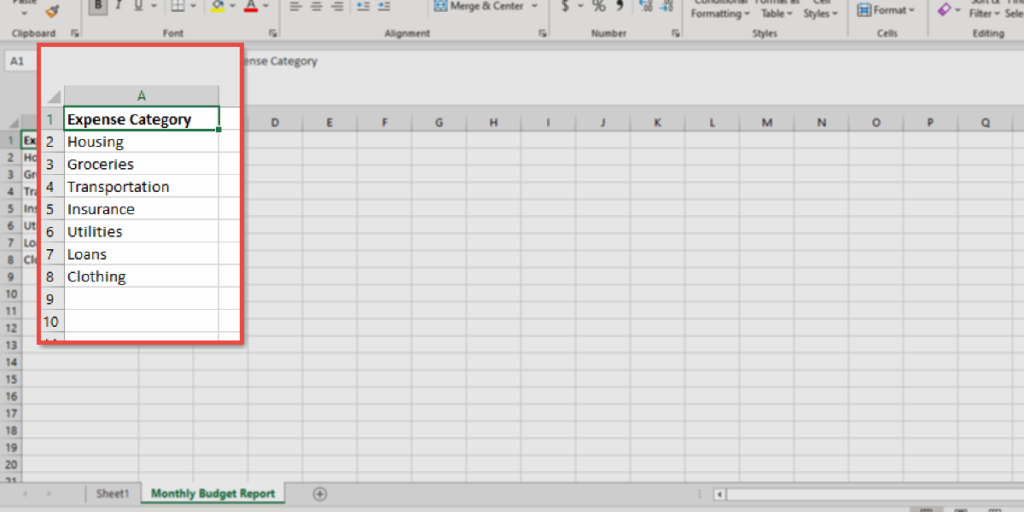1024x512 pixels.
Task: Open Number group dialog launcher
Action: [674, 33]
